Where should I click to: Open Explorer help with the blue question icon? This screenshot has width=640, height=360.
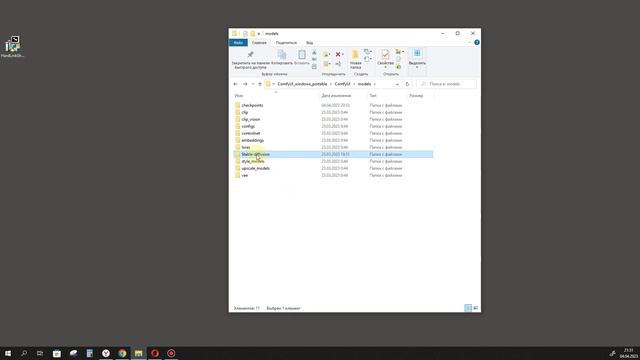[477, 42]
